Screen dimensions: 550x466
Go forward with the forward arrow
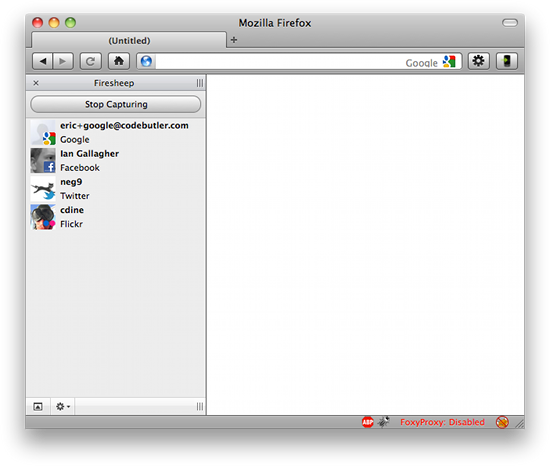coord(63,61)
